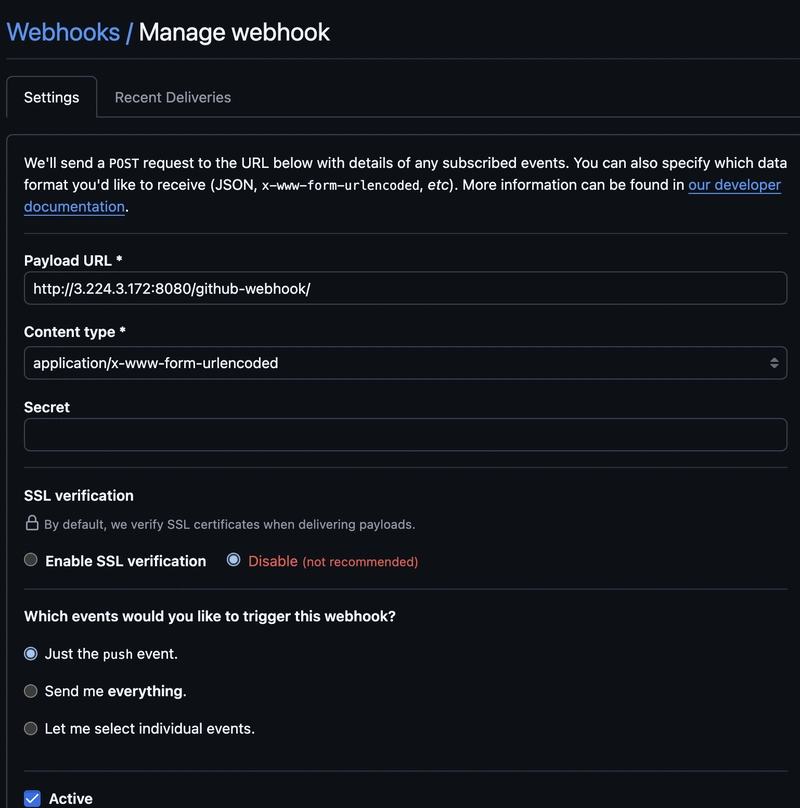This screenshot has width=800, height=808.
Task: Click the lock icon under SSL verification
Action: point(32,523)
